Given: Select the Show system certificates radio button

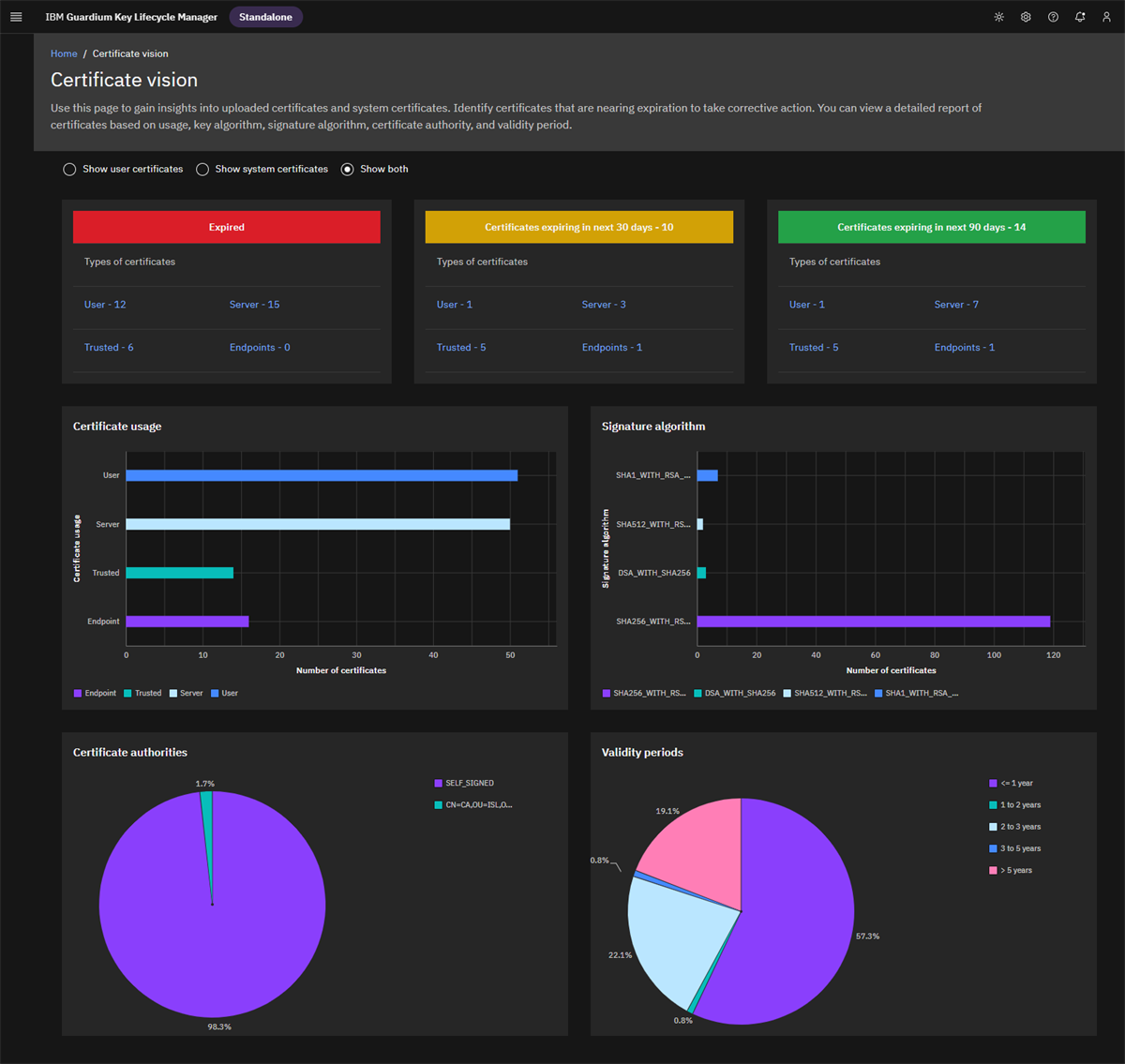Looking at the screenshot, I should (x=202, y=169).
